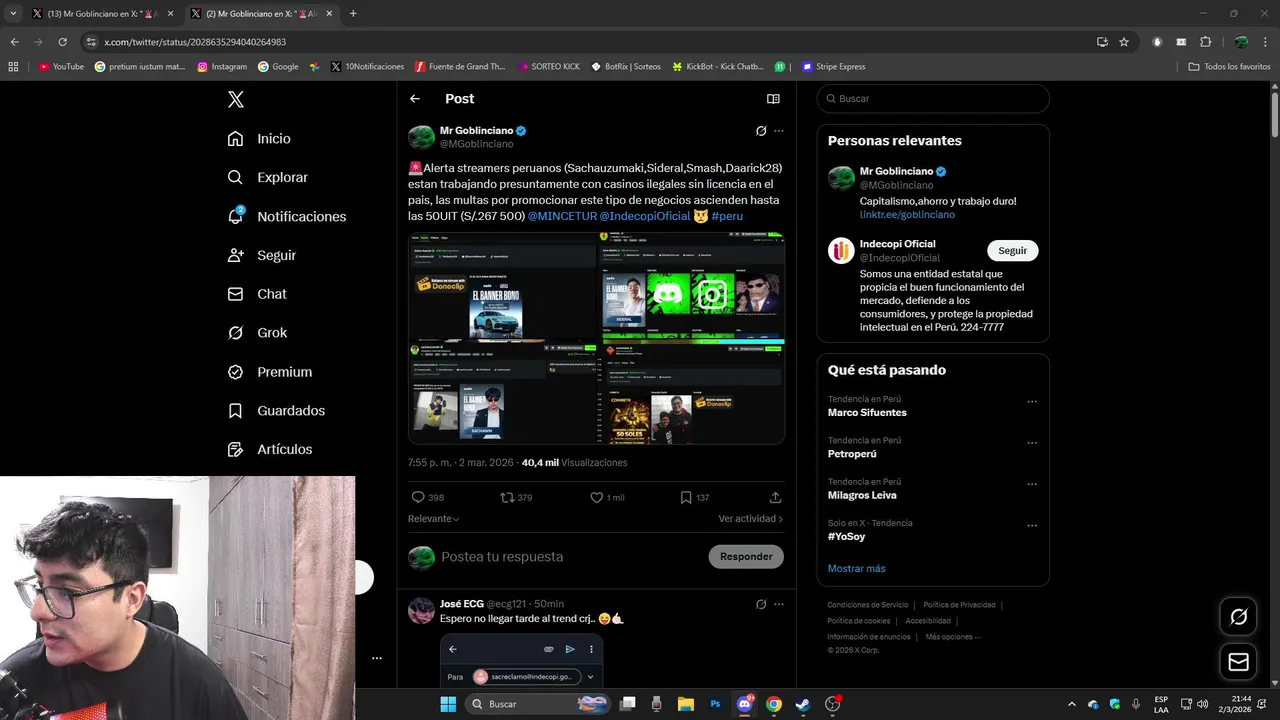The height and width of the screenshot is (720, 1280).
Task: Click Grok icon on José ECG reply
Action: tap(761, 604)
